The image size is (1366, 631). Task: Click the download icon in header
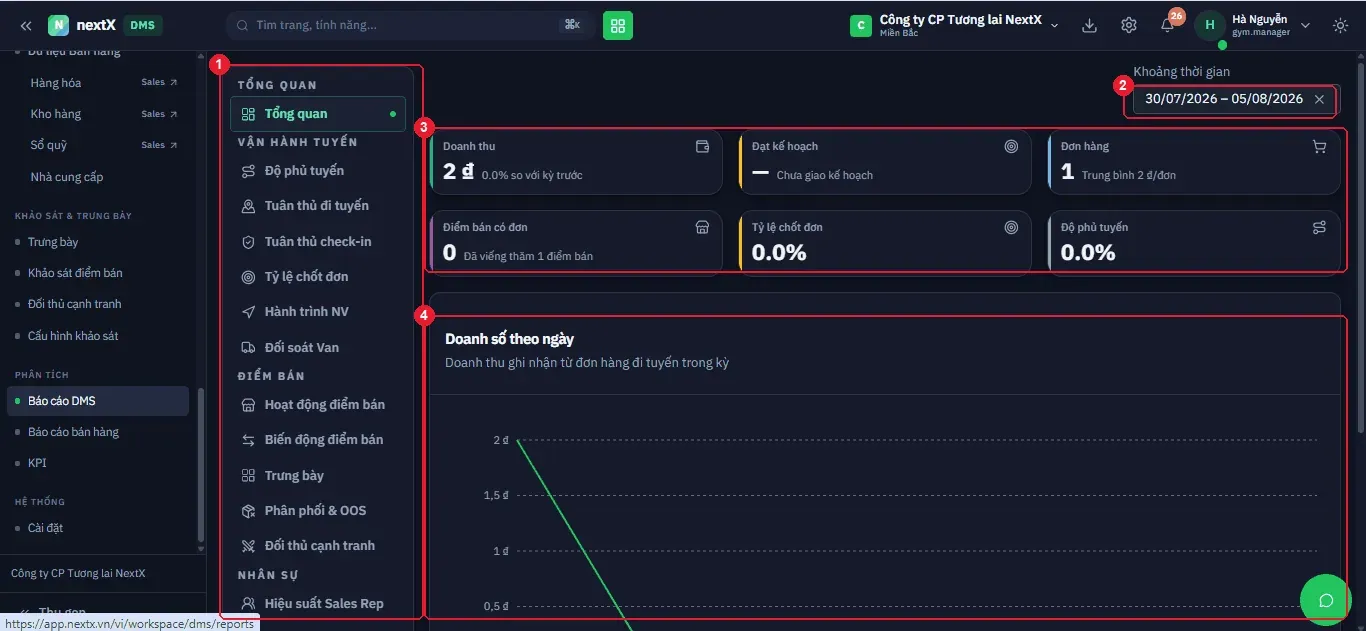(1090, 25)
